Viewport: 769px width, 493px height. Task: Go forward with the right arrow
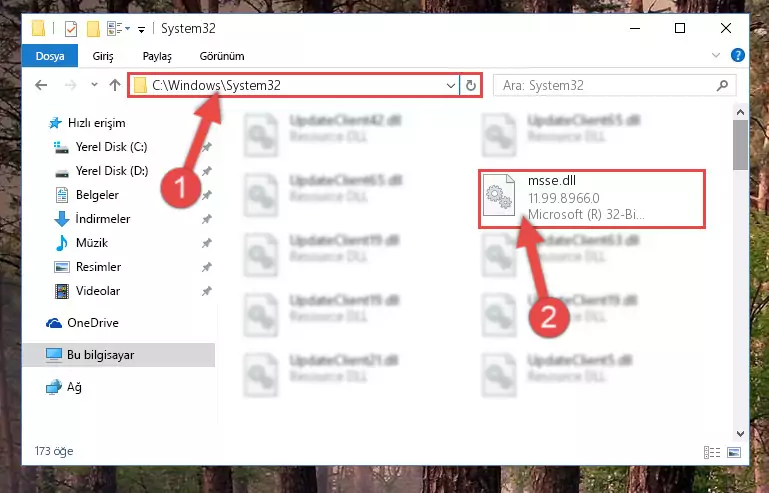coord(71,85)
